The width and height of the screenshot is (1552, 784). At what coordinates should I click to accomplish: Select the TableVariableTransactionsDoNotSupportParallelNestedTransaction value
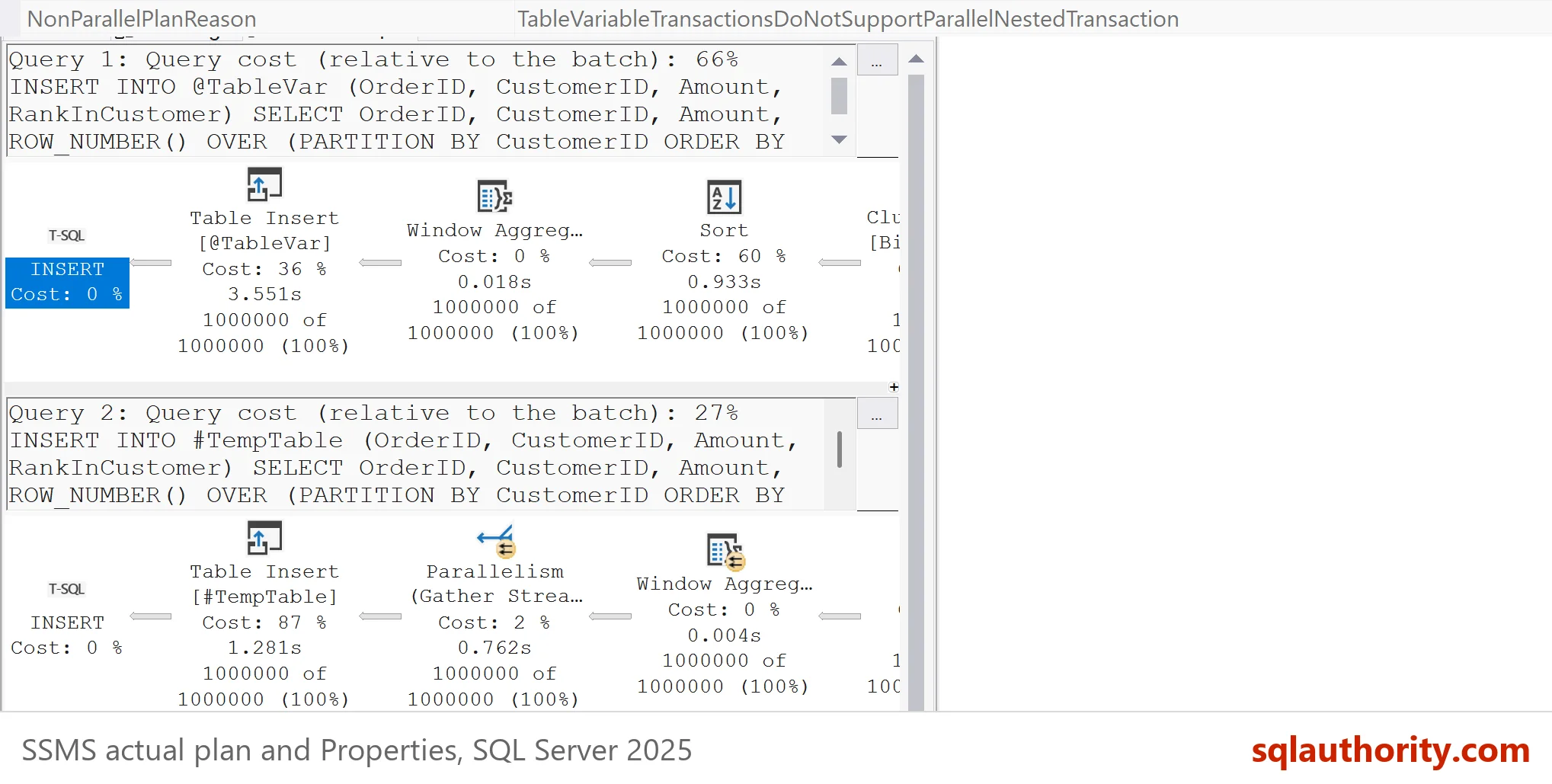pyautogui.click(x=848, y=19)
